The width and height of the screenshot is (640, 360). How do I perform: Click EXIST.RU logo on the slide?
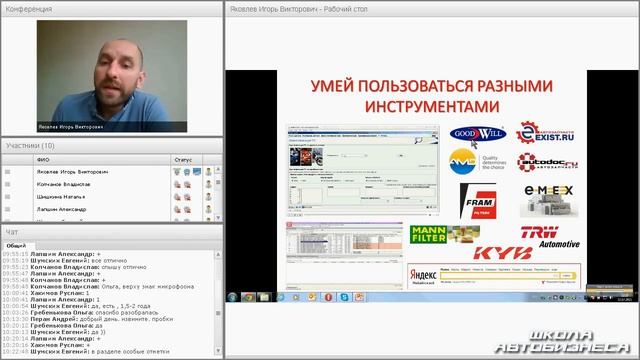point(545,133)
